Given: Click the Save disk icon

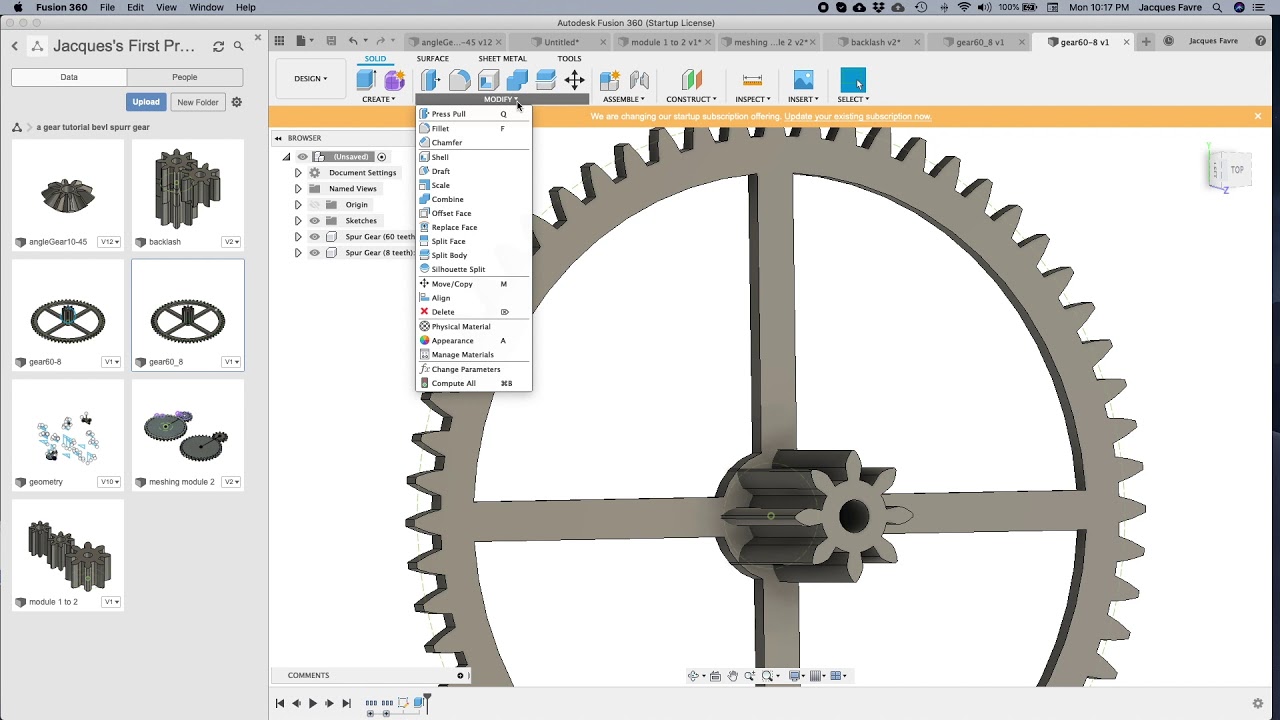Looking at the screenshot, I should pyautogui.click(x=330, y=41).
